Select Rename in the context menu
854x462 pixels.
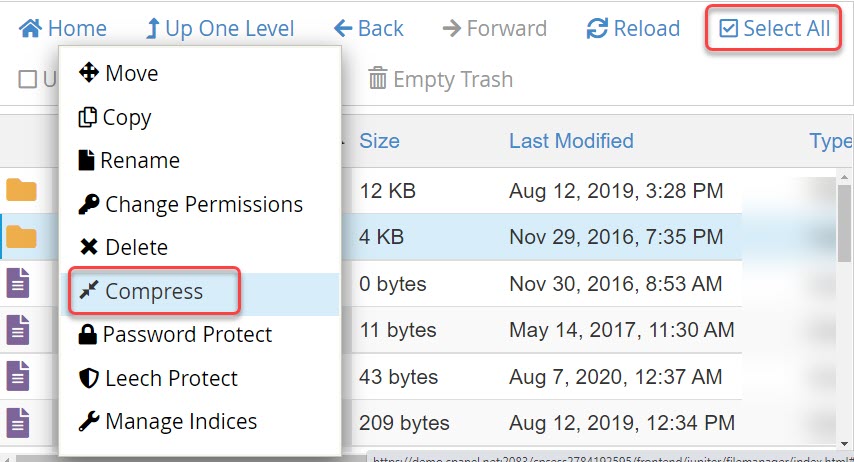point(140,160)
